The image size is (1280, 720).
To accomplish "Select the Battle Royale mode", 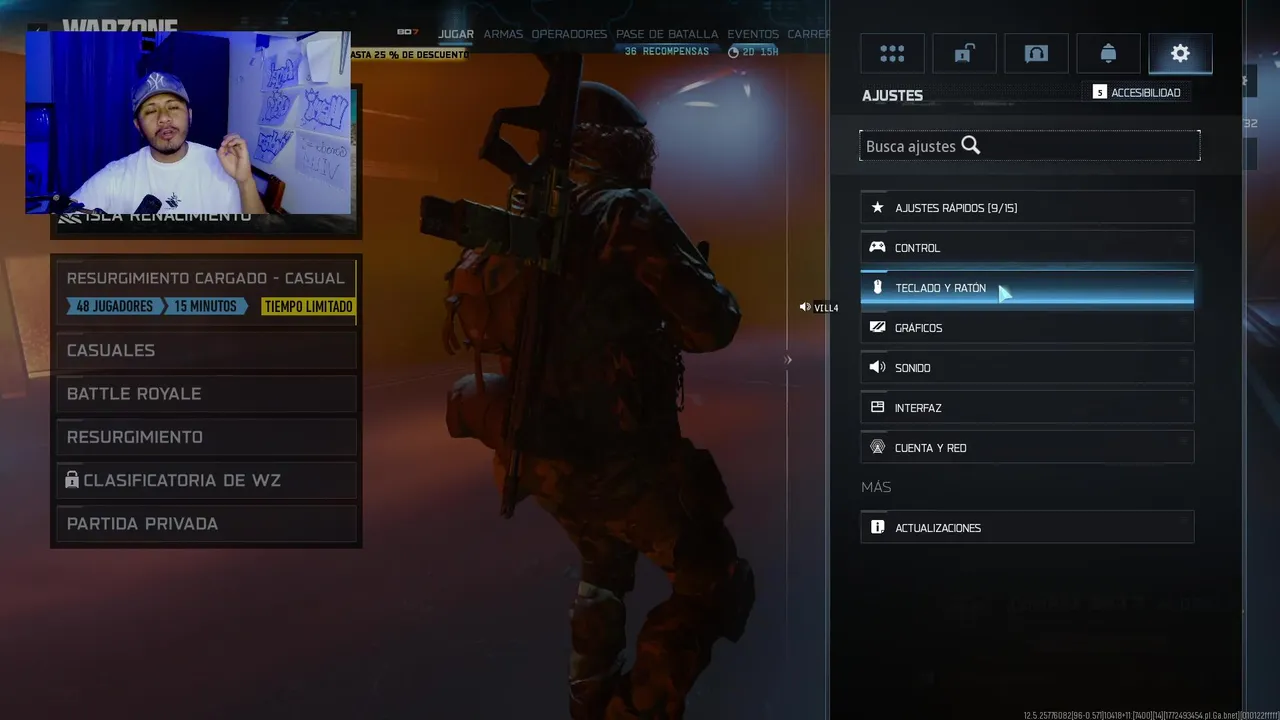I will point(206,393).
